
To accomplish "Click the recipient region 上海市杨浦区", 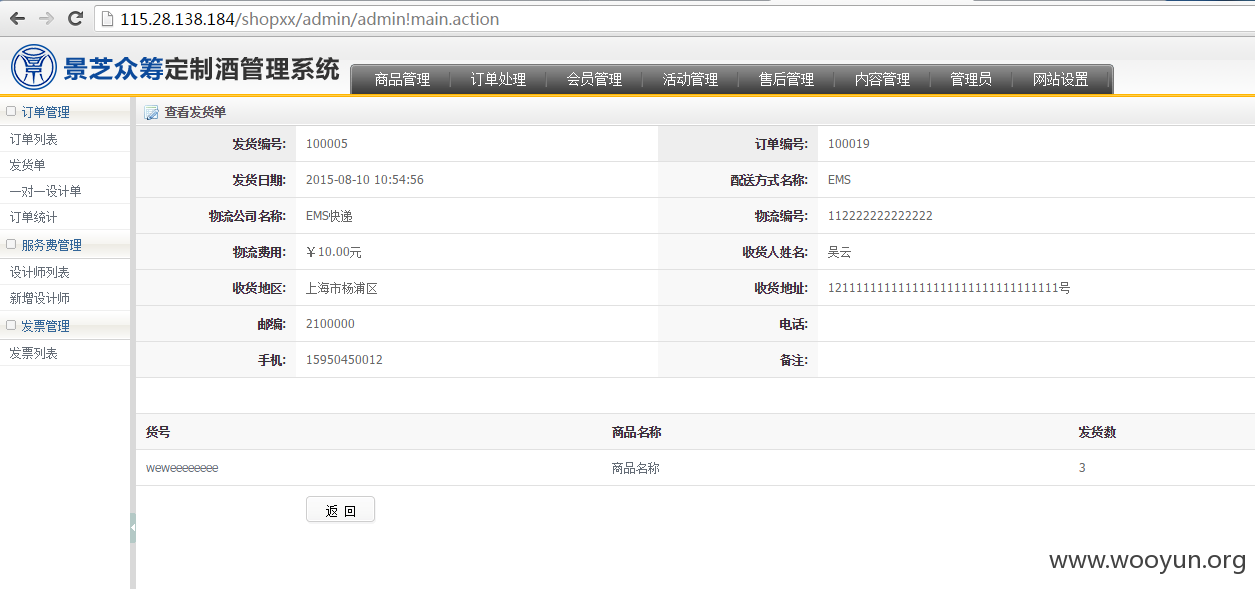I will tap(342, 288).
